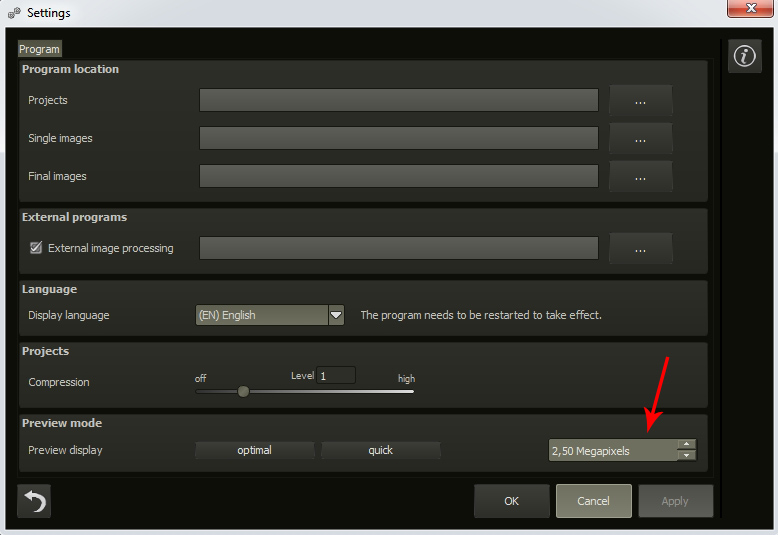The image size is (778, 535).
Task: Select the quick preview display mode
Action: (380, 450)
